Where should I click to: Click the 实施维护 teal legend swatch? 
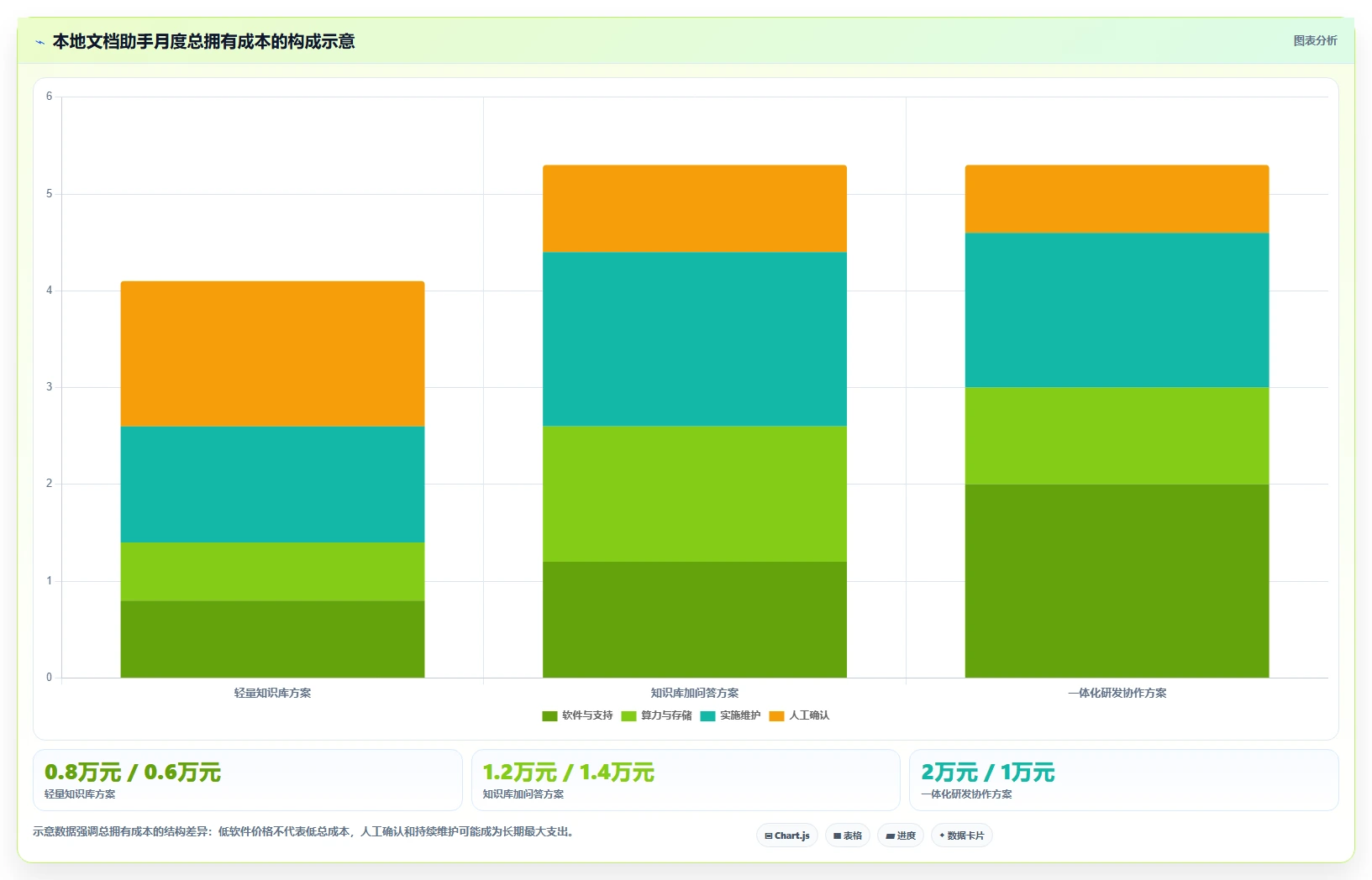click(x=707, y=716)
